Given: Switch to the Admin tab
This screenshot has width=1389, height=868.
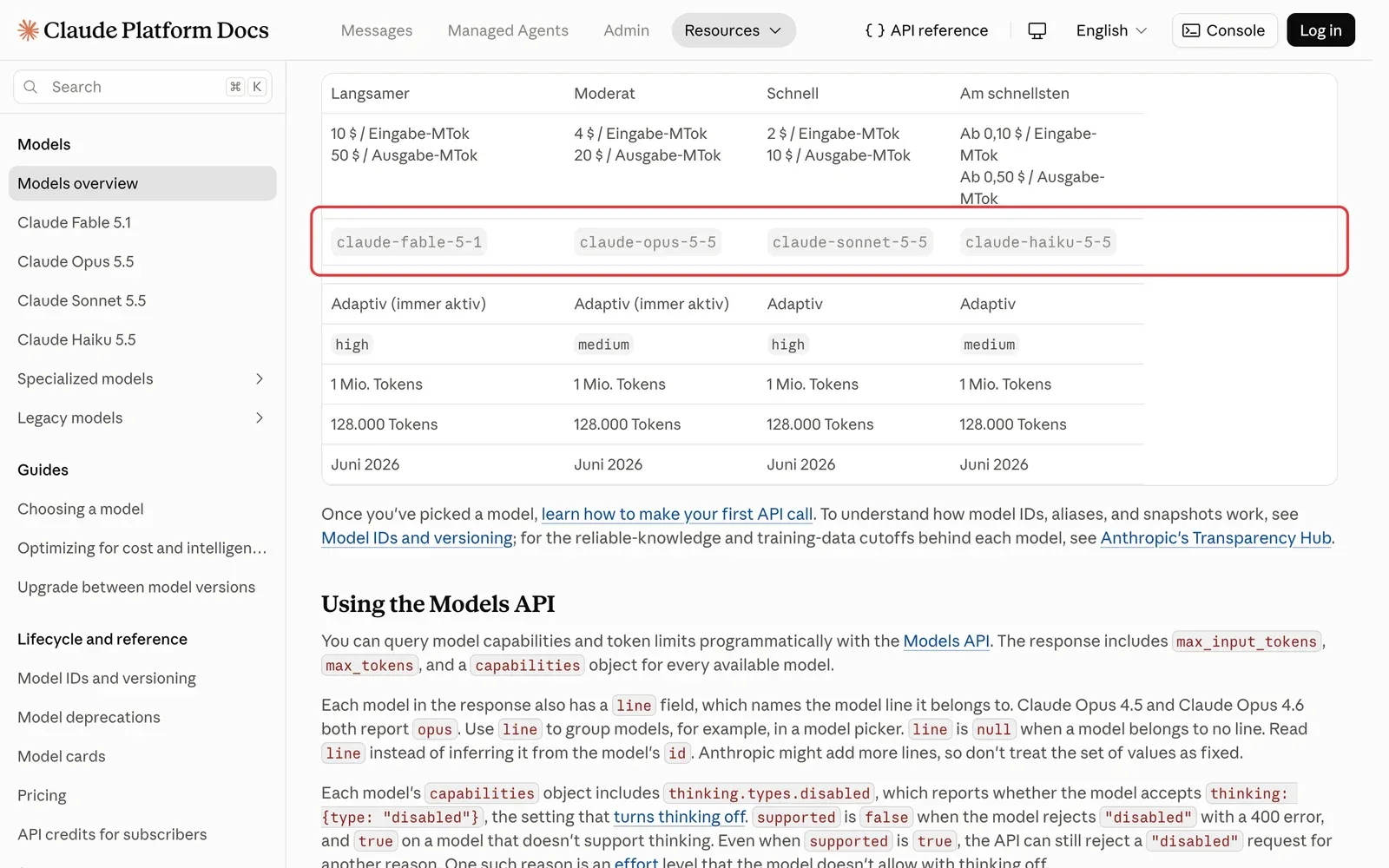Looking at the screenshot, I should [x=626, y=30].
